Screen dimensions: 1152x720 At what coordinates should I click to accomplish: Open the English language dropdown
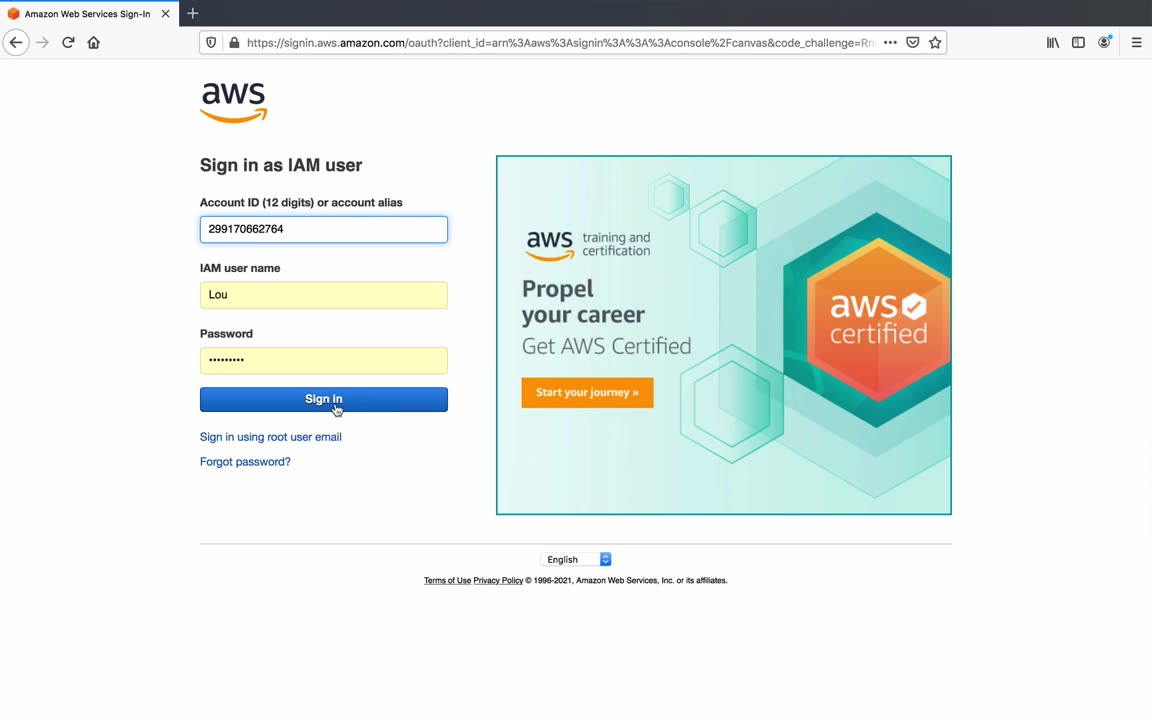575,559
